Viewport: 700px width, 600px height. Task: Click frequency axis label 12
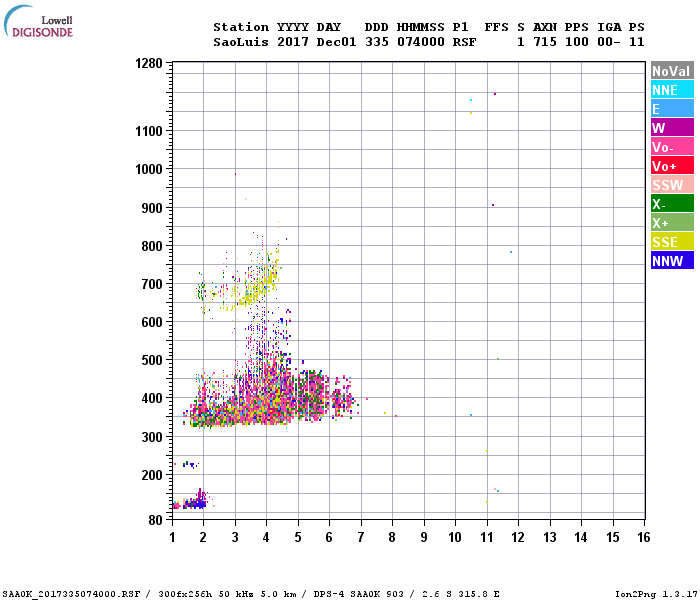(x=518, y=537)
